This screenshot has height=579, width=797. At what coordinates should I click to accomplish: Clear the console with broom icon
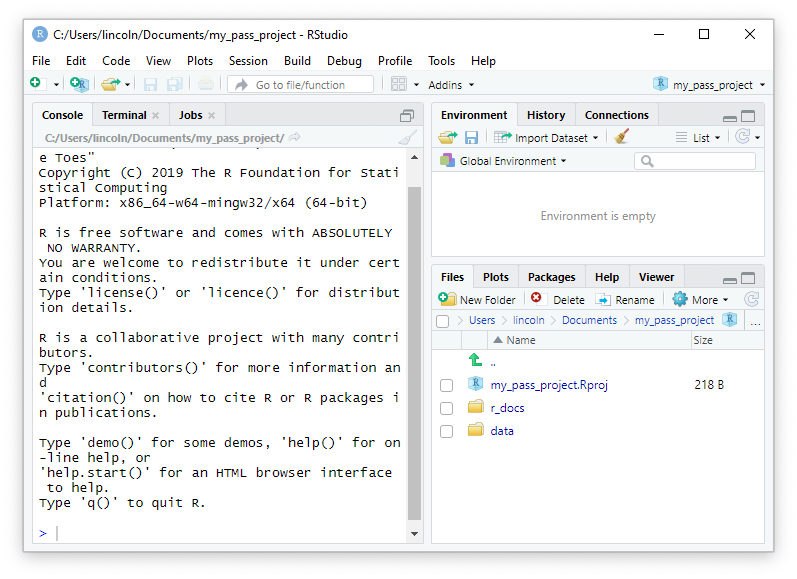[x=407, y=138]
